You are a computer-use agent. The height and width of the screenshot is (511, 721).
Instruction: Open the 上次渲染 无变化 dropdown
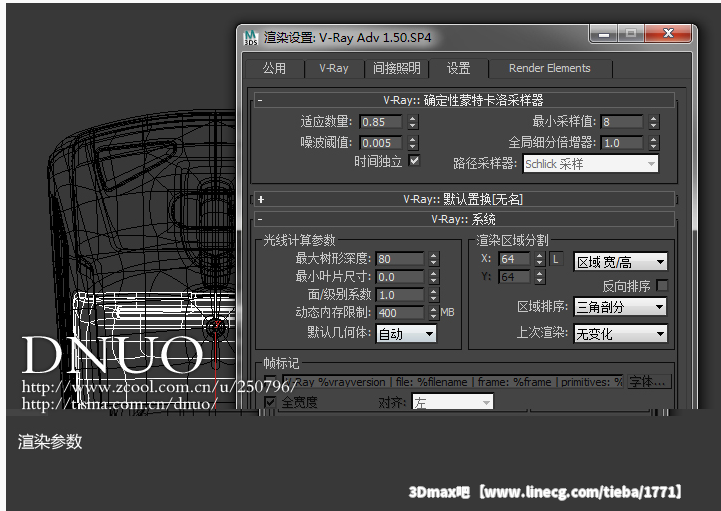pos(620,333)
